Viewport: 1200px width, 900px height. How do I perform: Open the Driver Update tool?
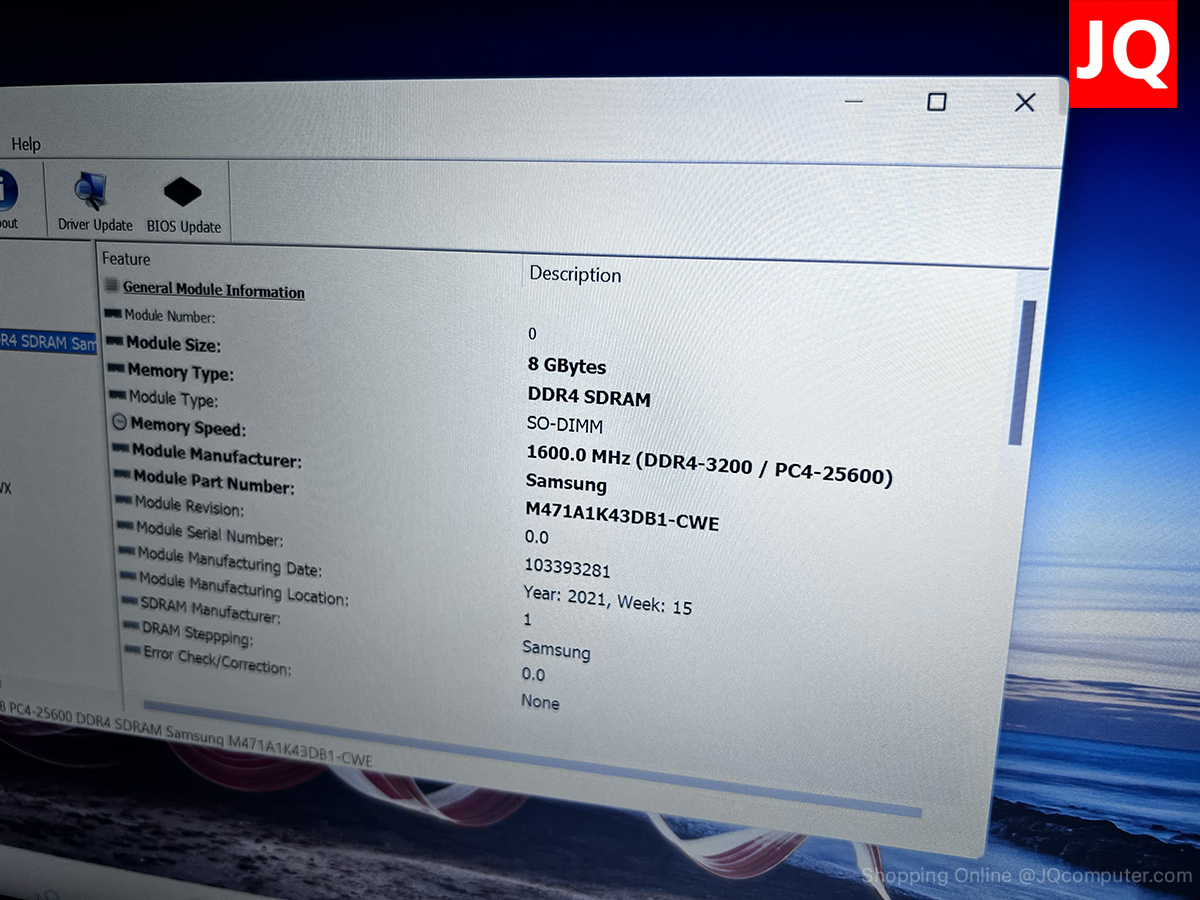(95, 201)
